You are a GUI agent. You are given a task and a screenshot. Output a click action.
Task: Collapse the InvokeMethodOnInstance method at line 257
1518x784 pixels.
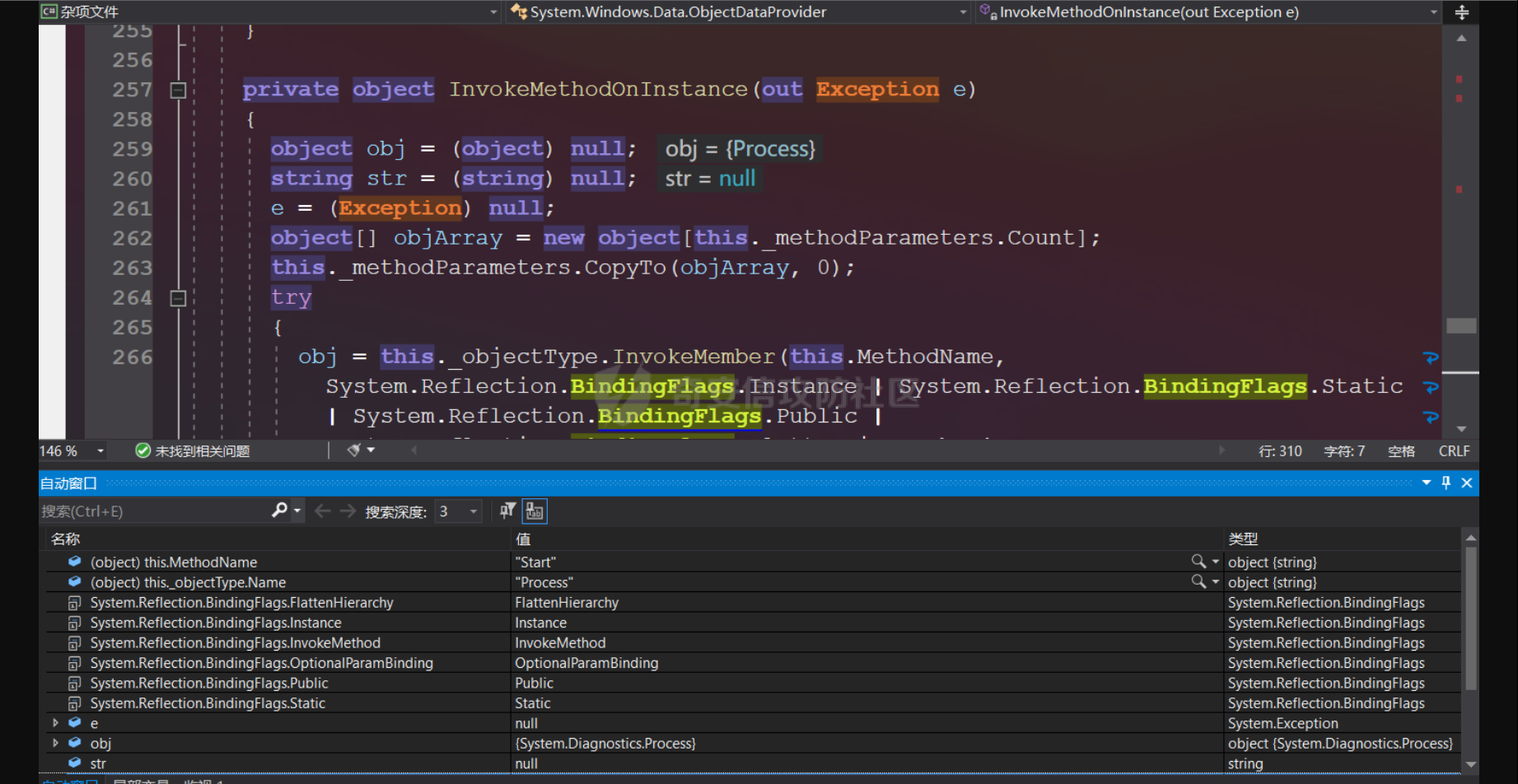(x=178, y=90)
